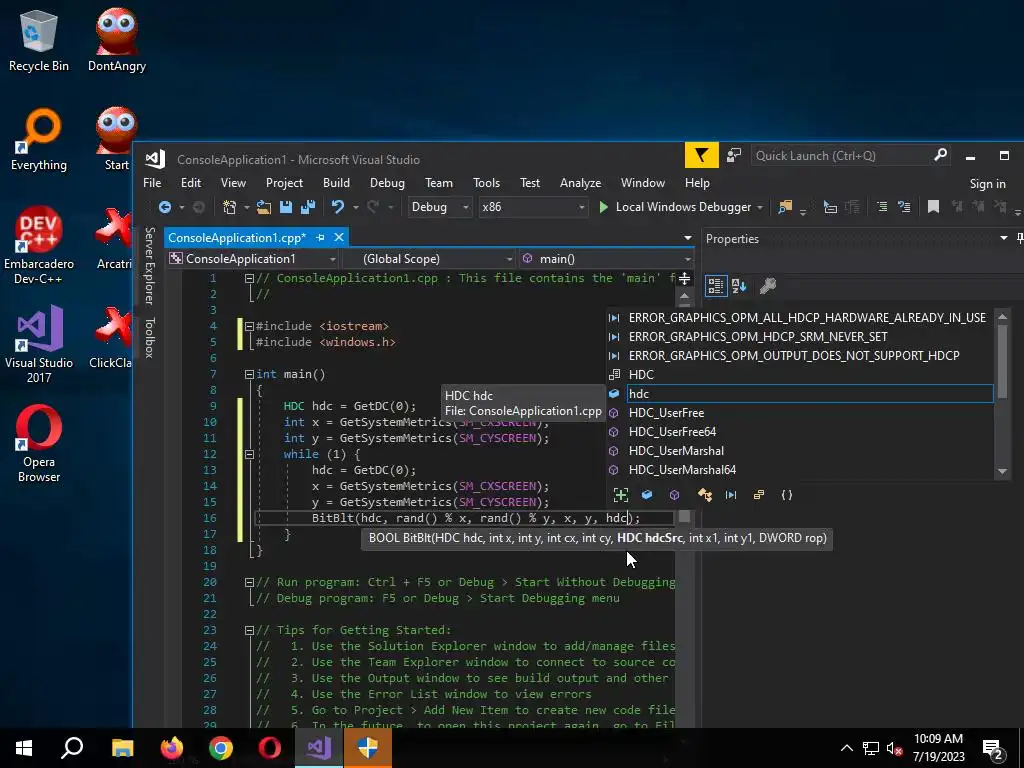Click the Properties Categorized view icon
The height and width of the screenshot is (768, 1024).
716,285
